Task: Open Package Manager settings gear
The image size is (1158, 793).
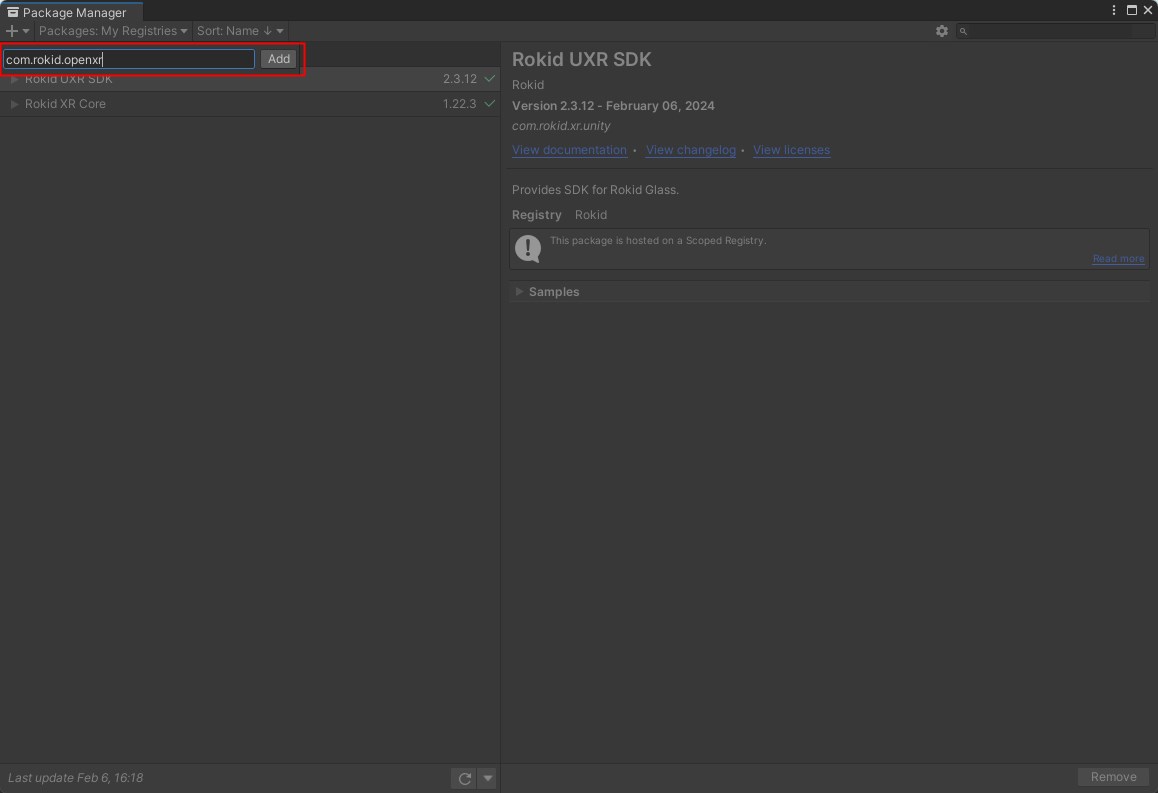Action: [x=942, y=31]
